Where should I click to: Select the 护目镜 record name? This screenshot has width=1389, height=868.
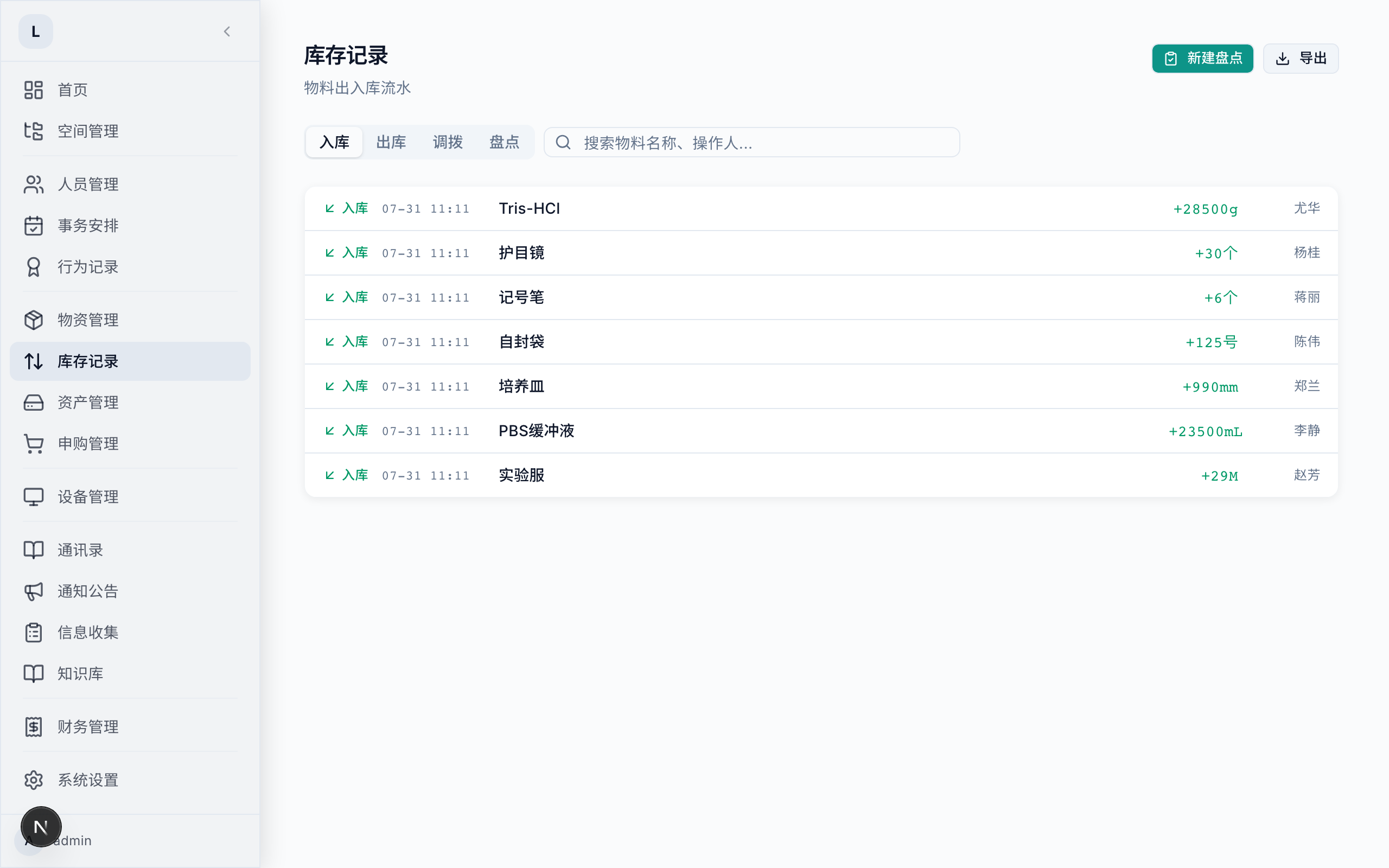pyautogui.click(x=521, y=253)
